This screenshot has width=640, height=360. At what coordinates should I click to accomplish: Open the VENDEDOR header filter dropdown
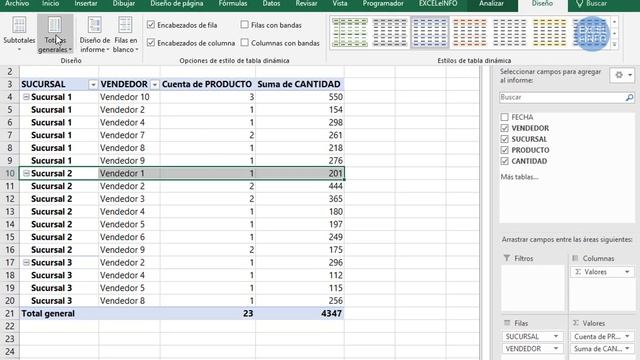(x=155, y=84)
